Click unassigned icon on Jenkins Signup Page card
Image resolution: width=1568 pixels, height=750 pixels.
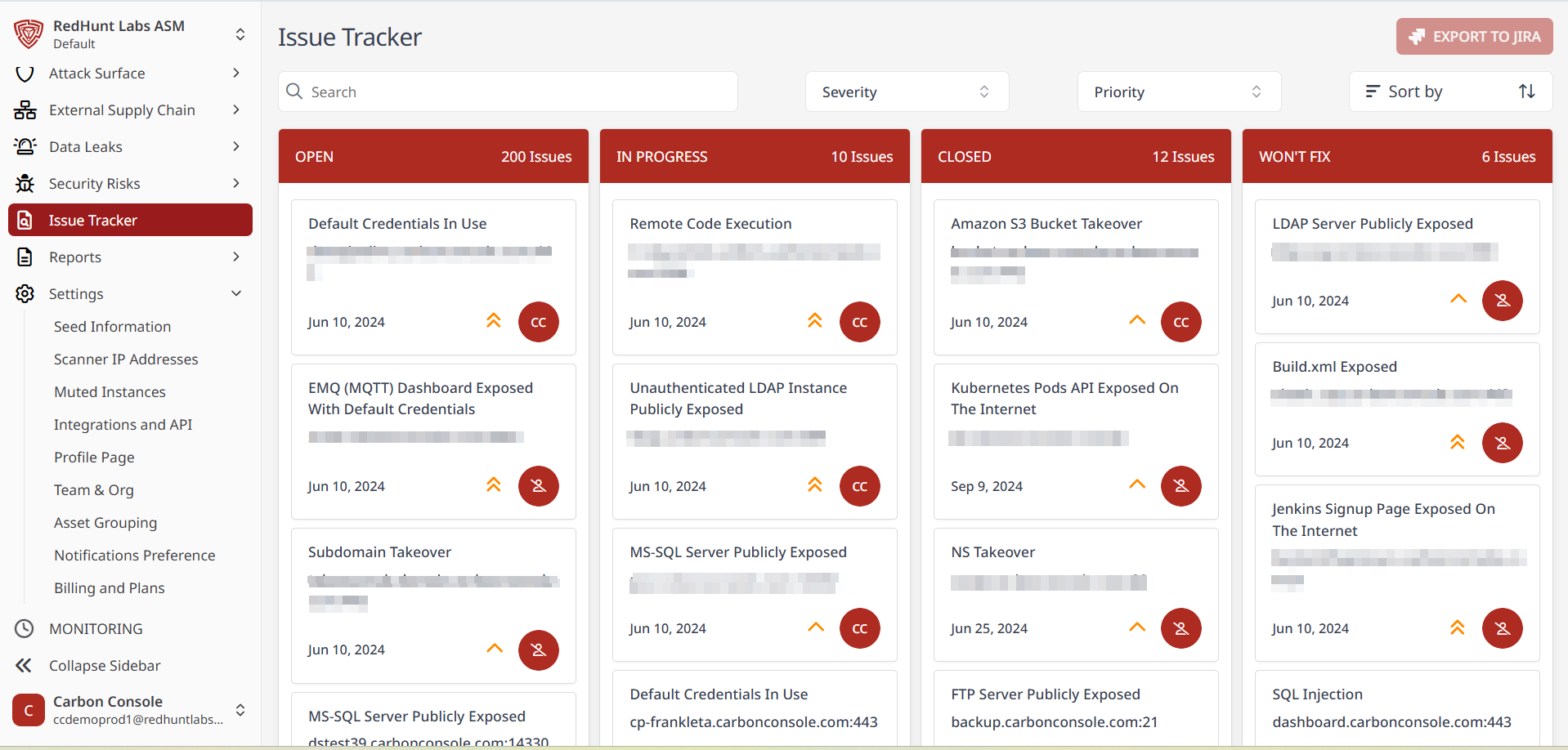click(x=1503, y=628)
